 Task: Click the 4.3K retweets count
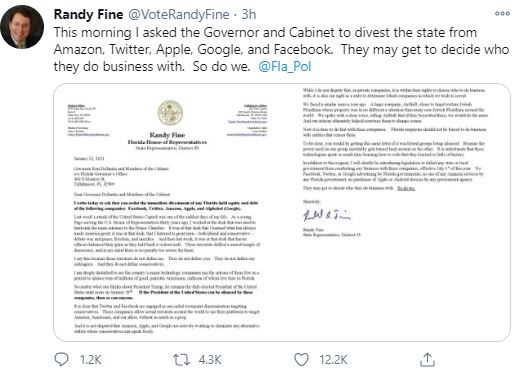(210, 360)
